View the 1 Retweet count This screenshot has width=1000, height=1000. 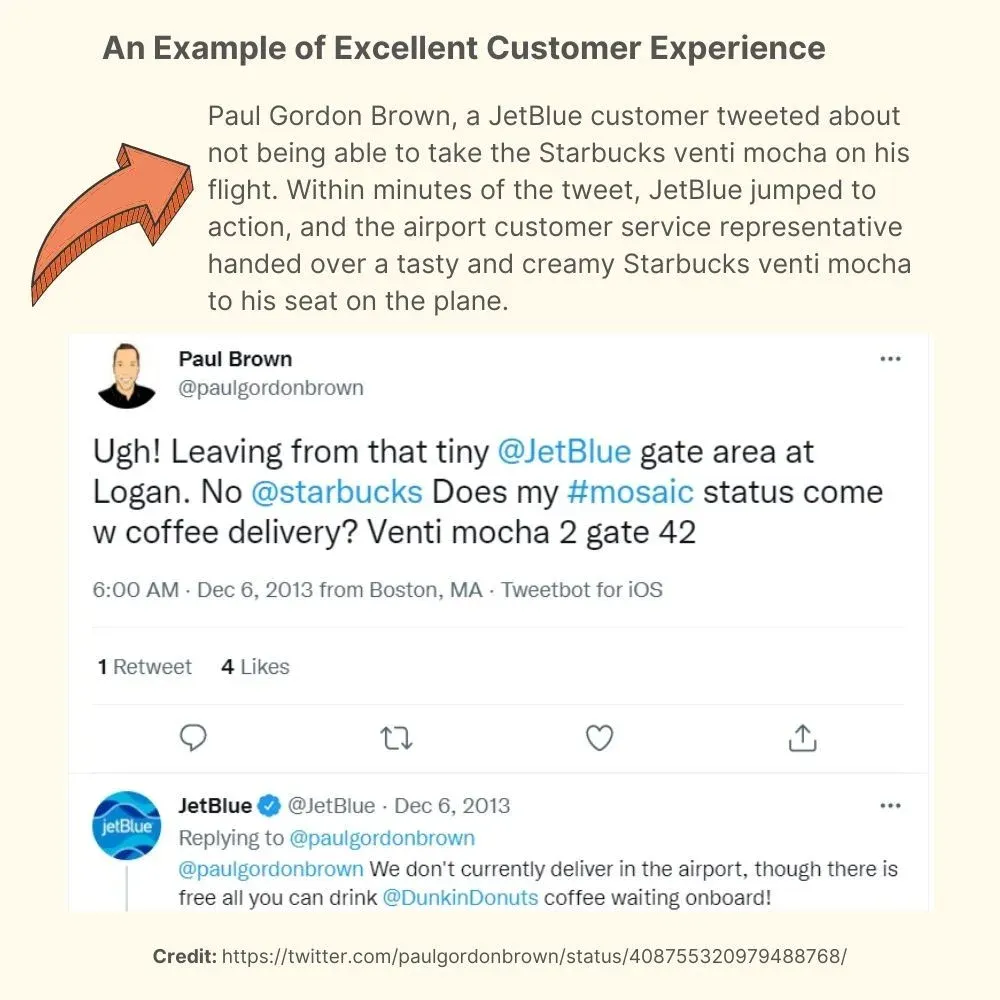pyautogui.click(x=143, y=666)
